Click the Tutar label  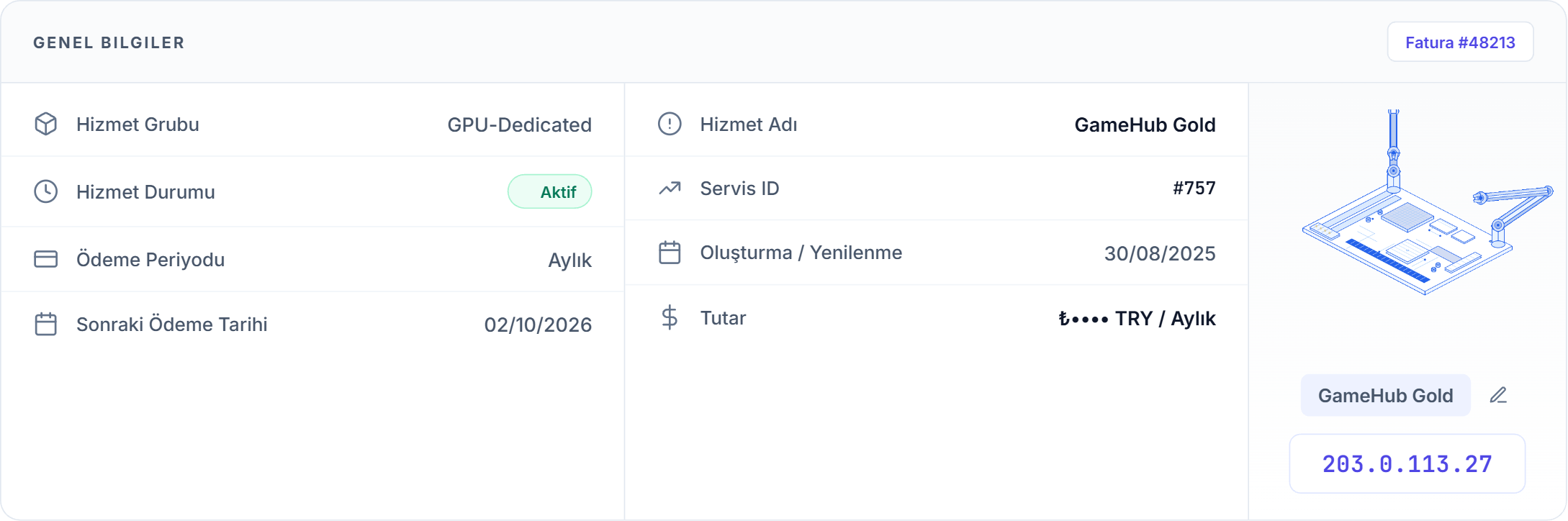(723, 318)
